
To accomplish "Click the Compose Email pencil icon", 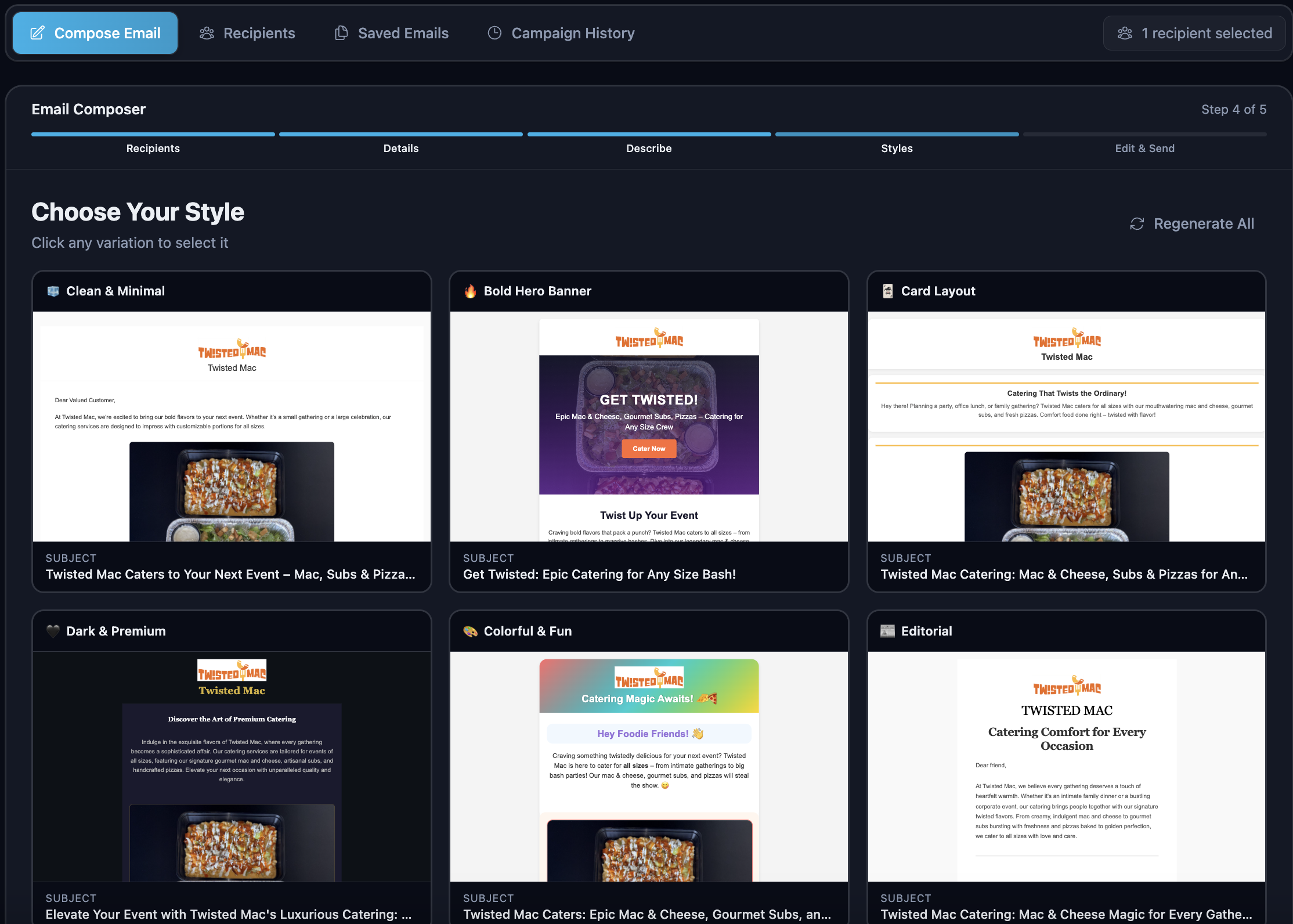I will (x=37, y=33).
